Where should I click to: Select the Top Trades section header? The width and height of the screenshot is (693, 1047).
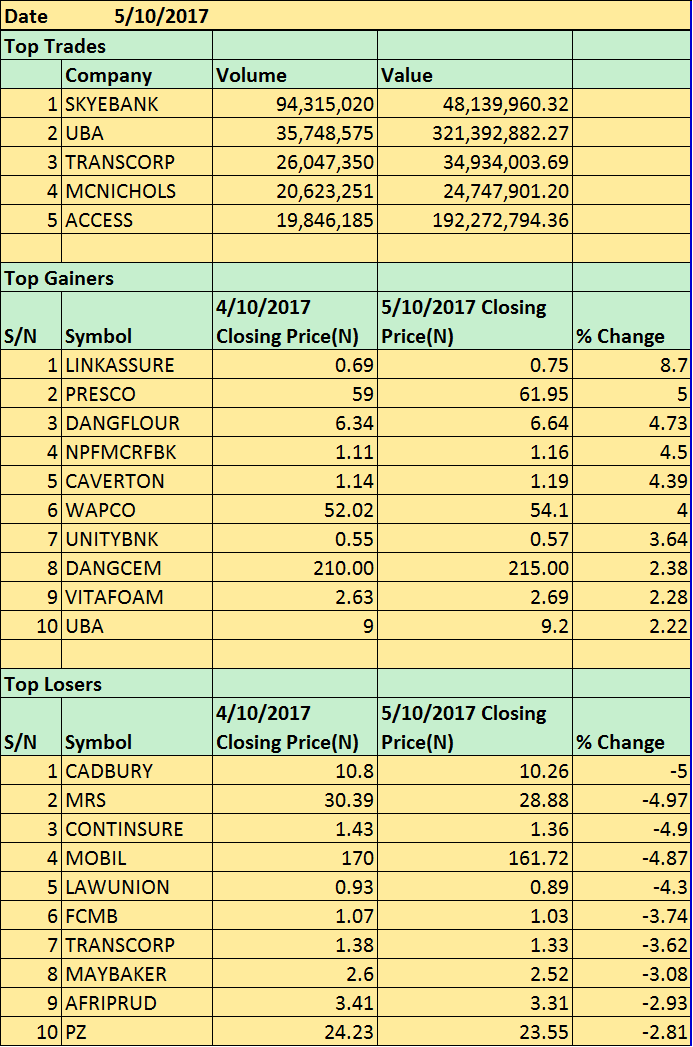(56, 46)
